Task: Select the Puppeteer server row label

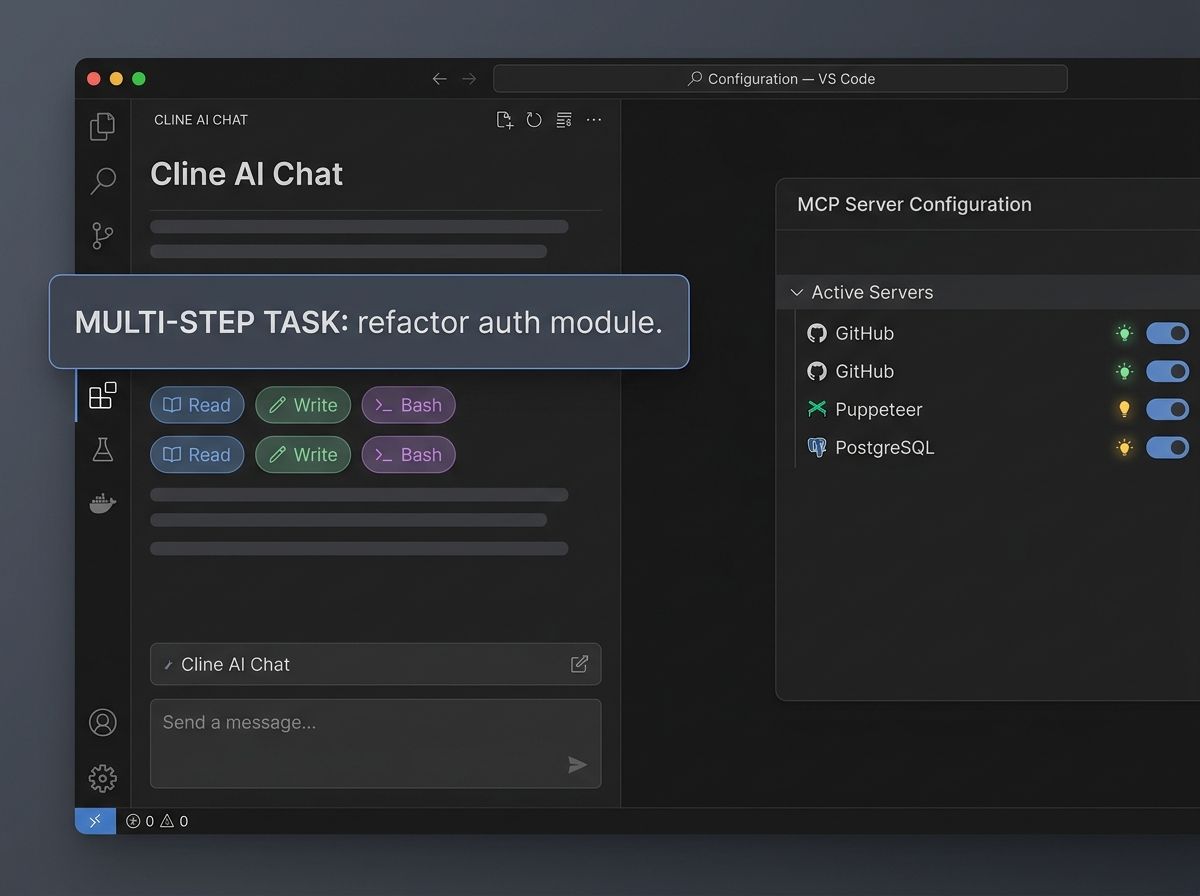Action: (879, 409)
